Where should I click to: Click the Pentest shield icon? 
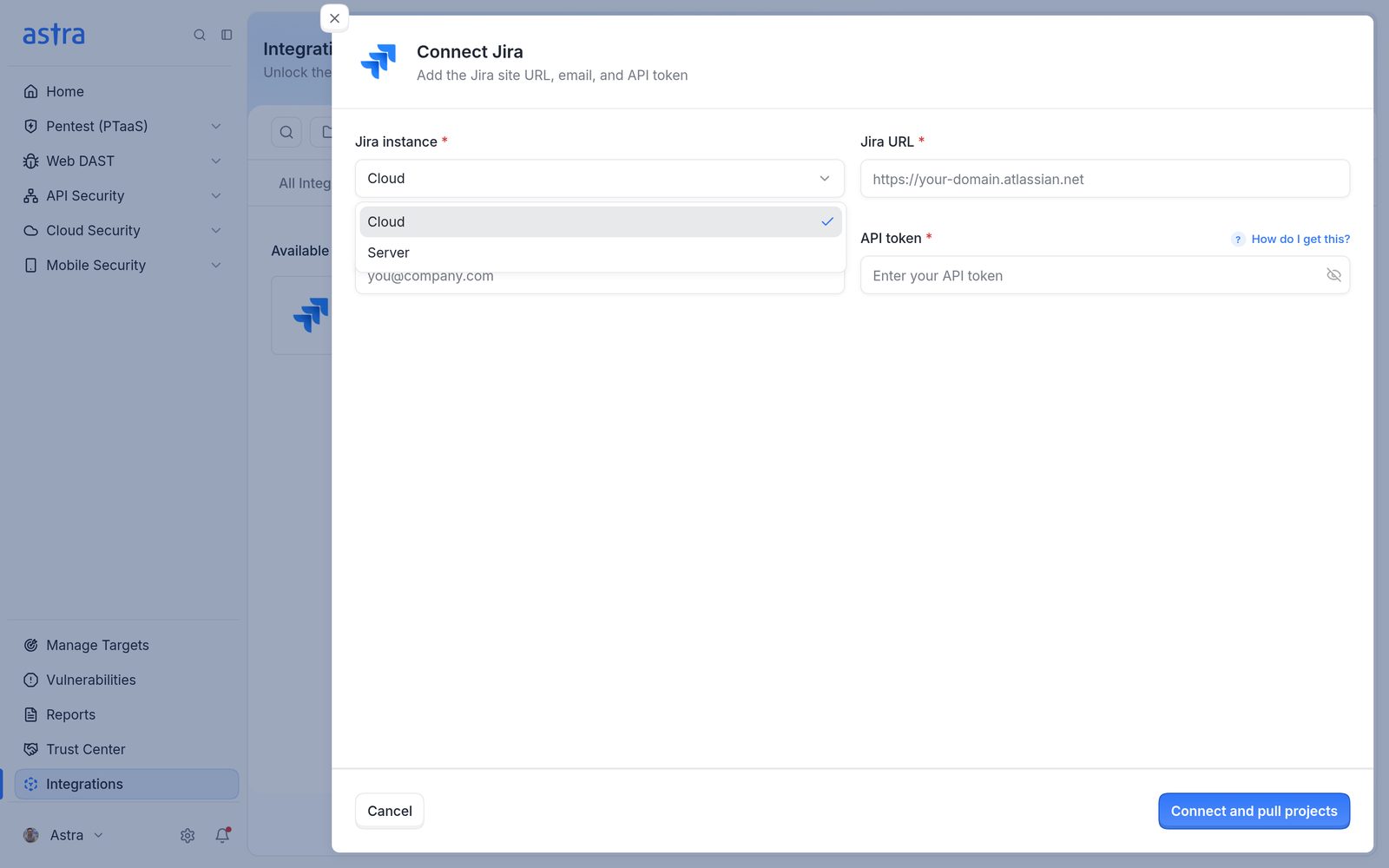point(31,126)
